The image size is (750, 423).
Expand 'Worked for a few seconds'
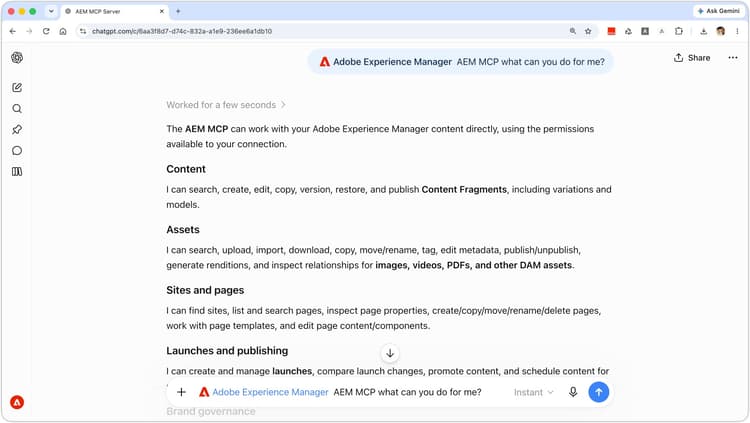[x=226, y=105]
